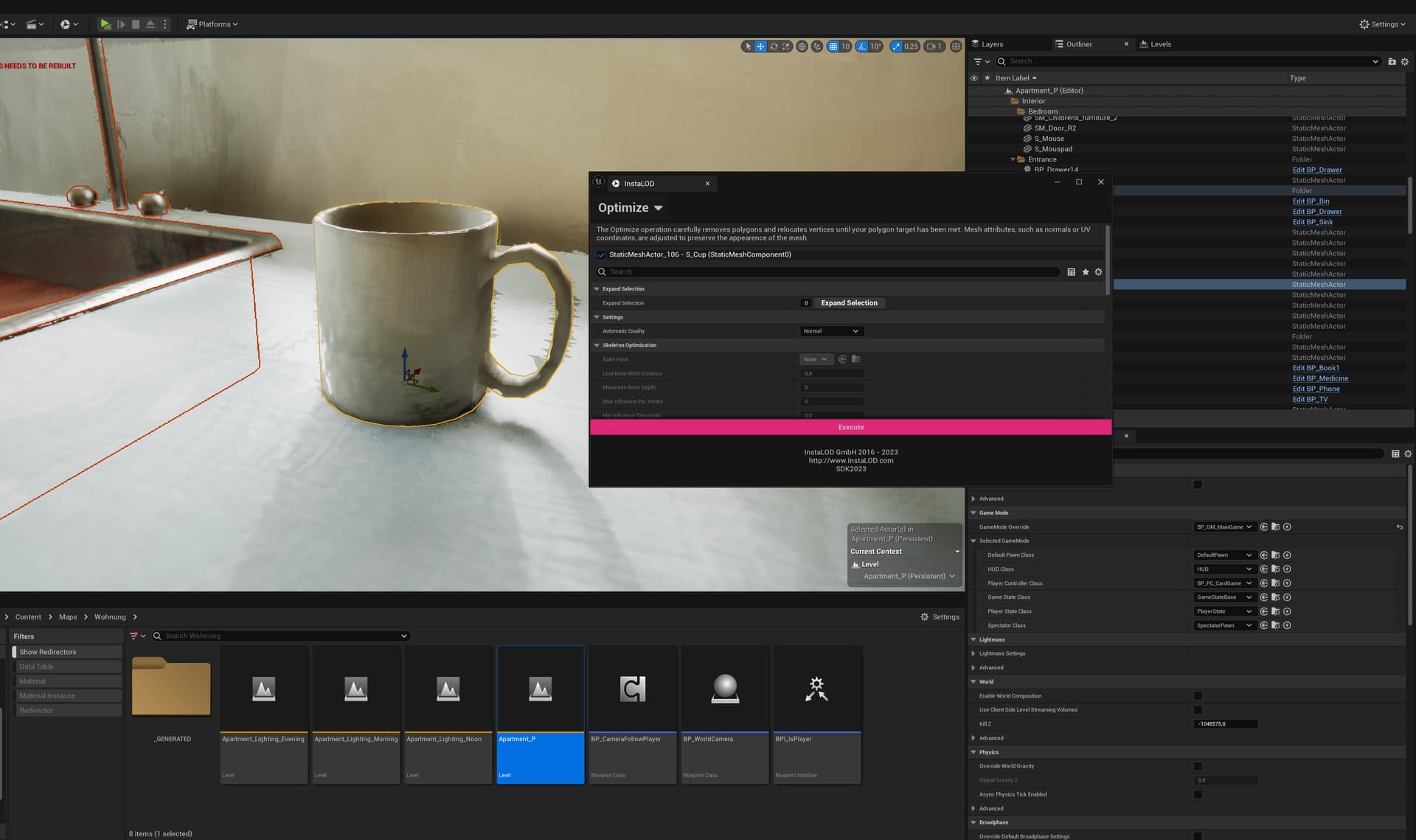This screenshot has width=1416, height=840.
Task: Open the Platforms menu
Action: [x=212, y=24]
